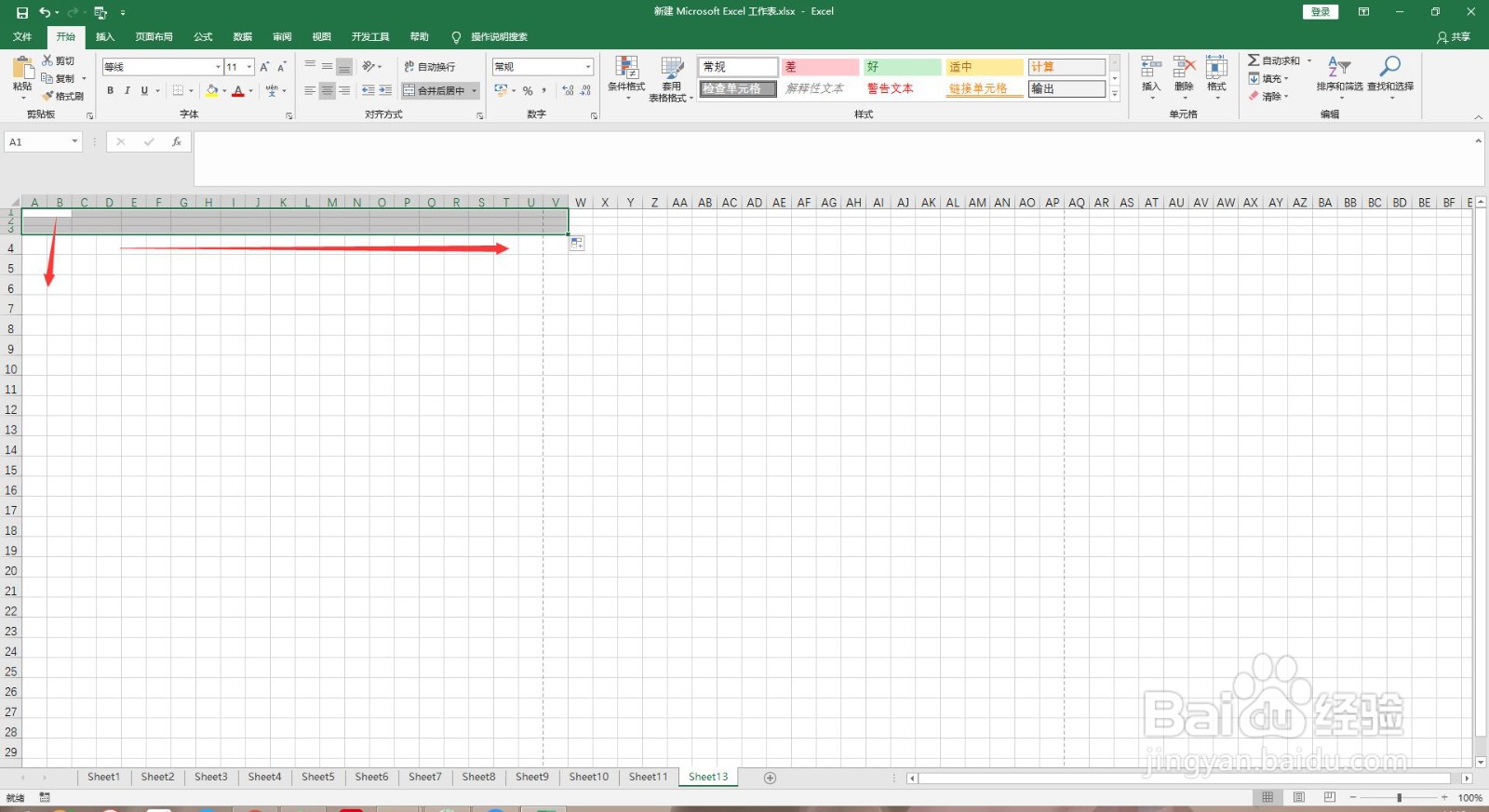The height and width of the screenshot is (812, 1489).
Task: Open 套用表格格式 table format
Action: pos(671,79)
